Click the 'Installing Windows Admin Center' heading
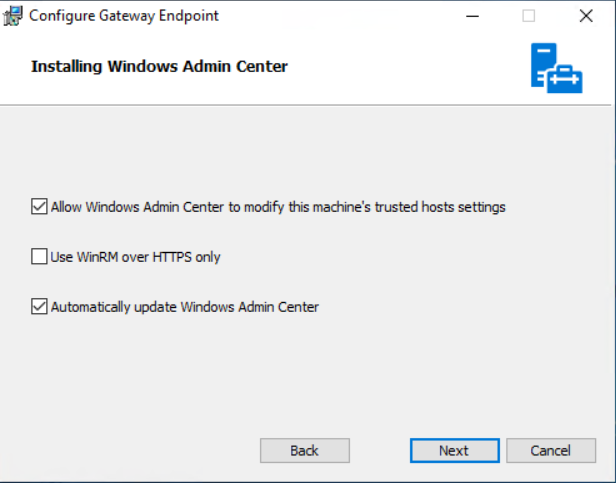616x483 pixels. (159, 67)
